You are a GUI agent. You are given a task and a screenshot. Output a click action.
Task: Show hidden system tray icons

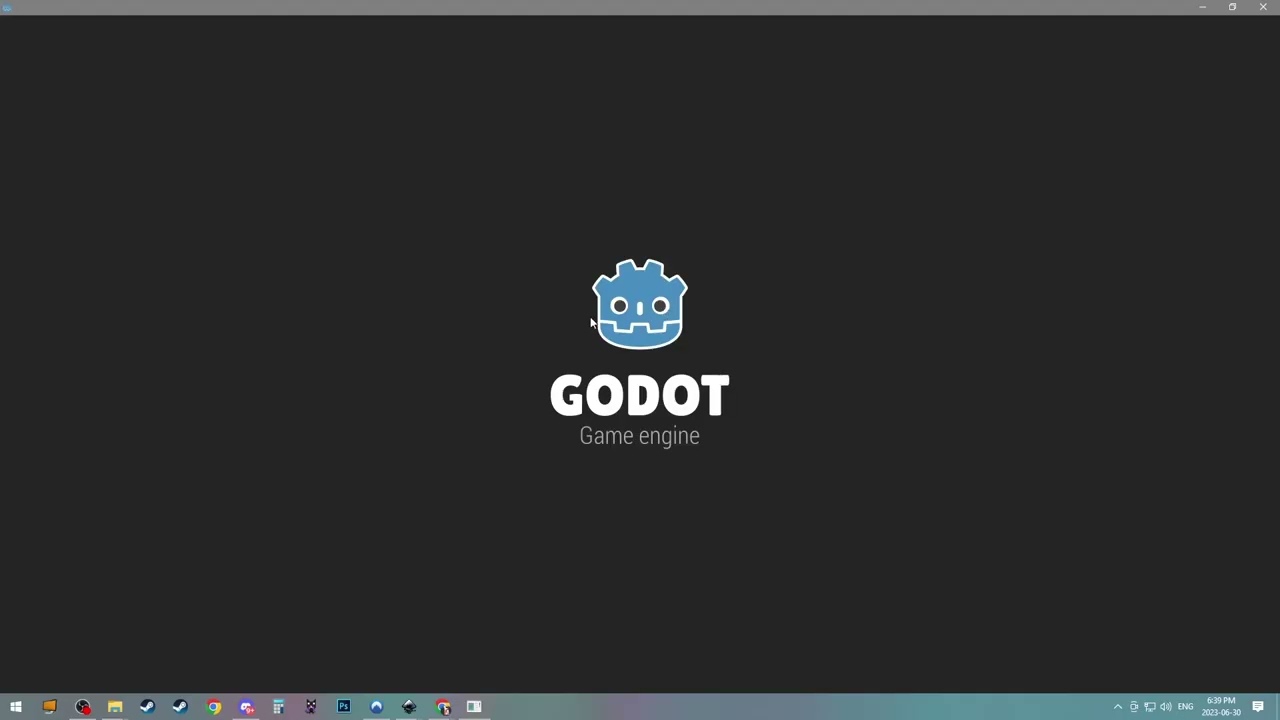1118,707
